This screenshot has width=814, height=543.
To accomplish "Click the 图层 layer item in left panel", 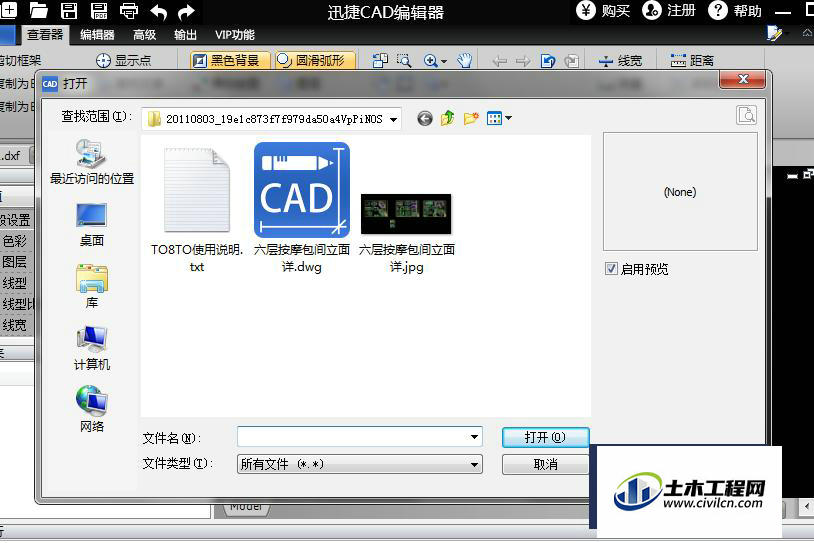I will 15,262.
